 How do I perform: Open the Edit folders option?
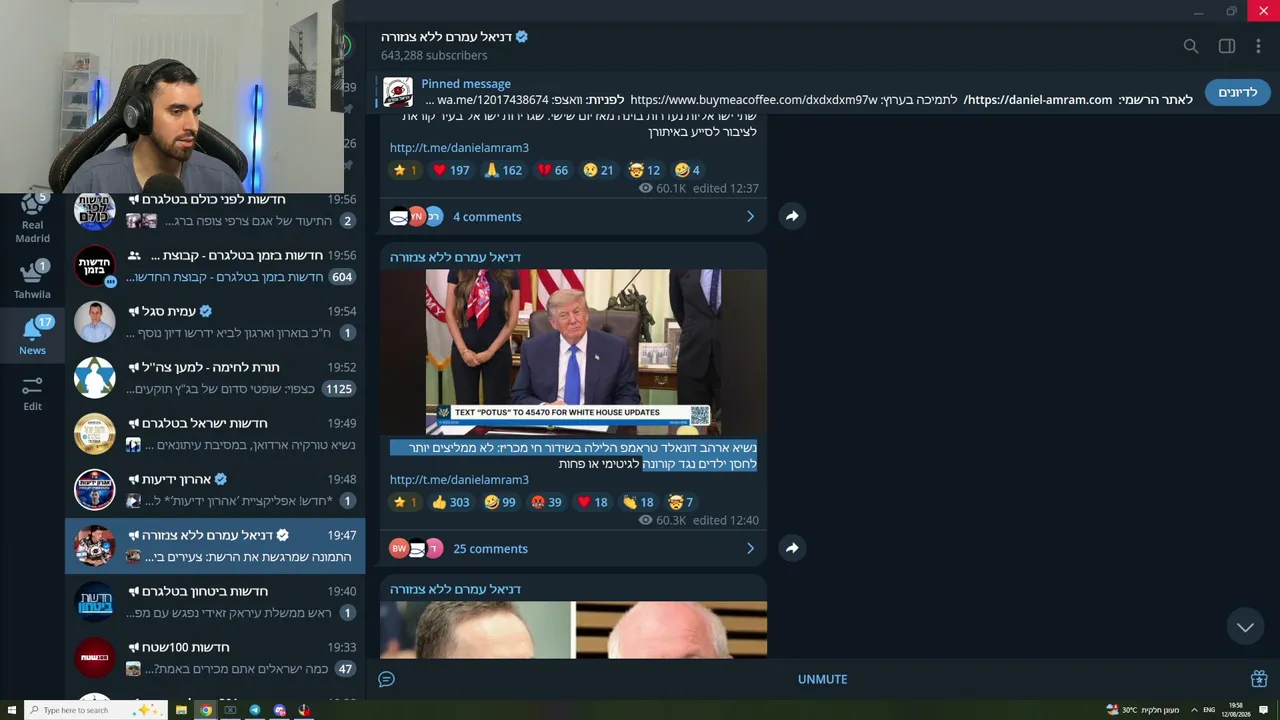point(32,394)
